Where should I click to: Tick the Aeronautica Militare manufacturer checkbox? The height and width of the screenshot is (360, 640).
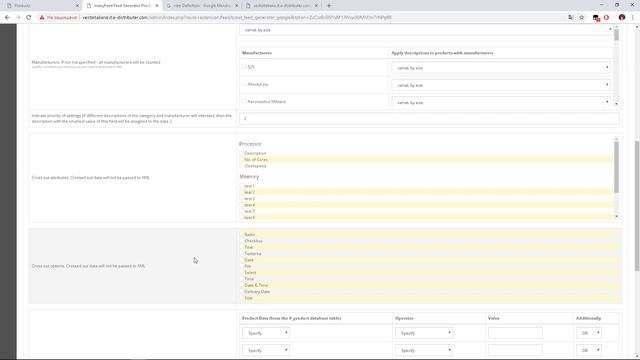244,101
